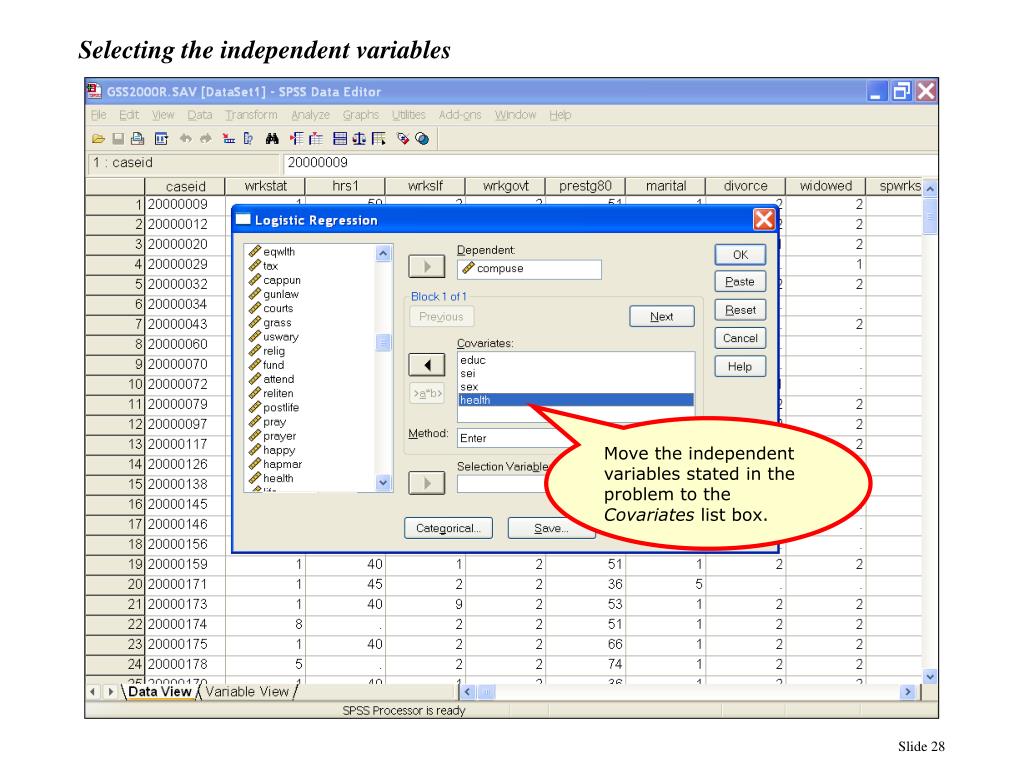Click the Weight Cases scale icon

[x=359, y=138]
